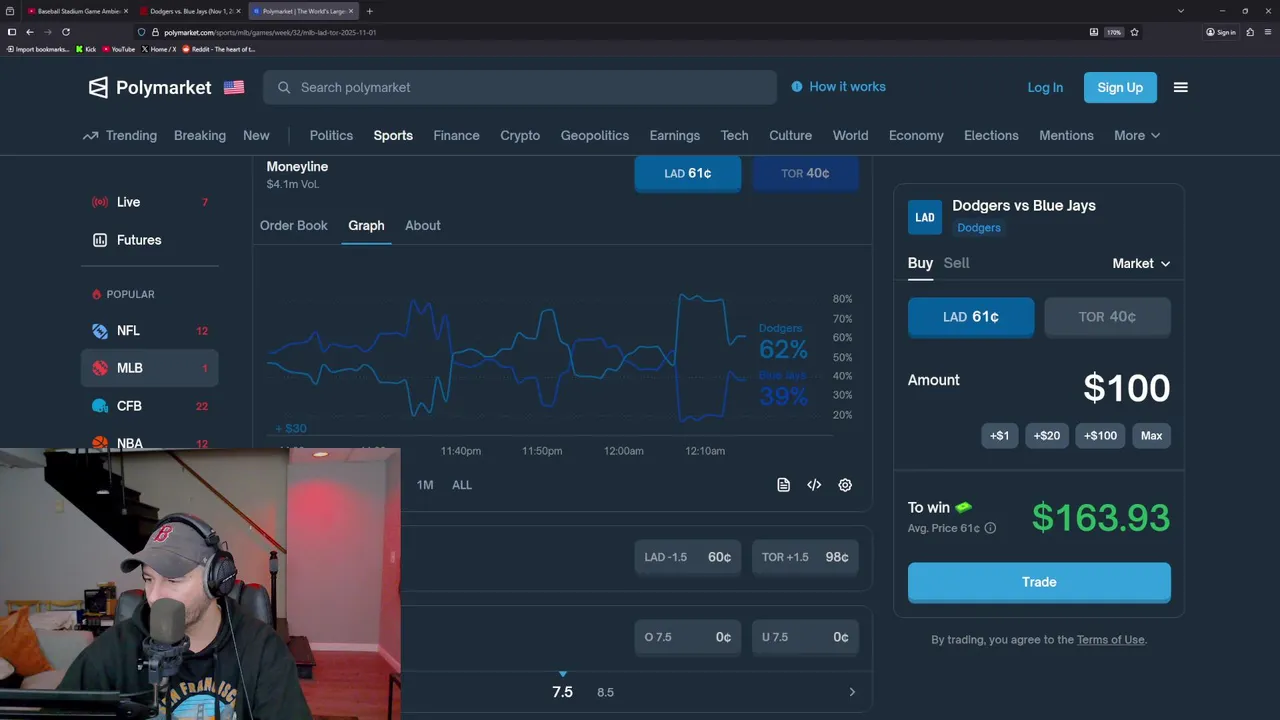Viewport: 1280px width, 720px height.
Task: Open the browser extensions icon
Action: [x=1250, y=32]
